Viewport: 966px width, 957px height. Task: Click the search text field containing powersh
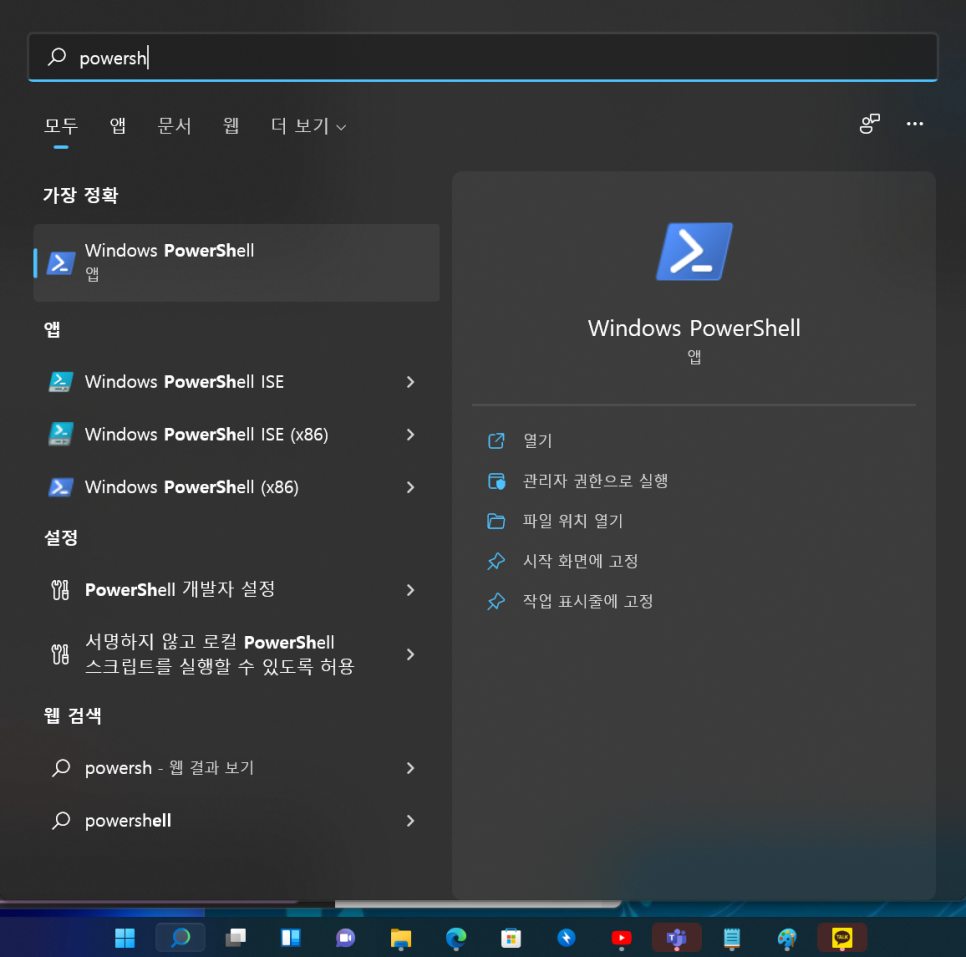(x=482, y=57)
